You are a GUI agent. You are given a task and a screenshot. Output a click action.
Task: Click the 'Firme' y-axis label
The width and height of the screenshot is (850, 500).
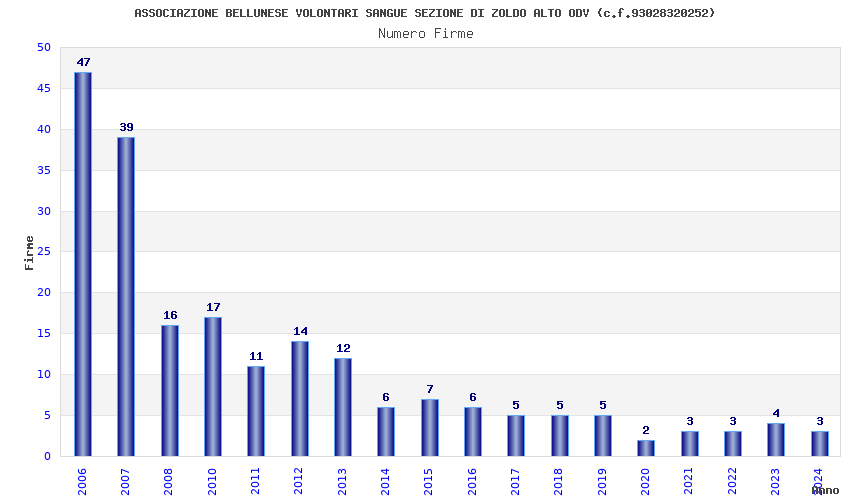[x=29, y=253]
